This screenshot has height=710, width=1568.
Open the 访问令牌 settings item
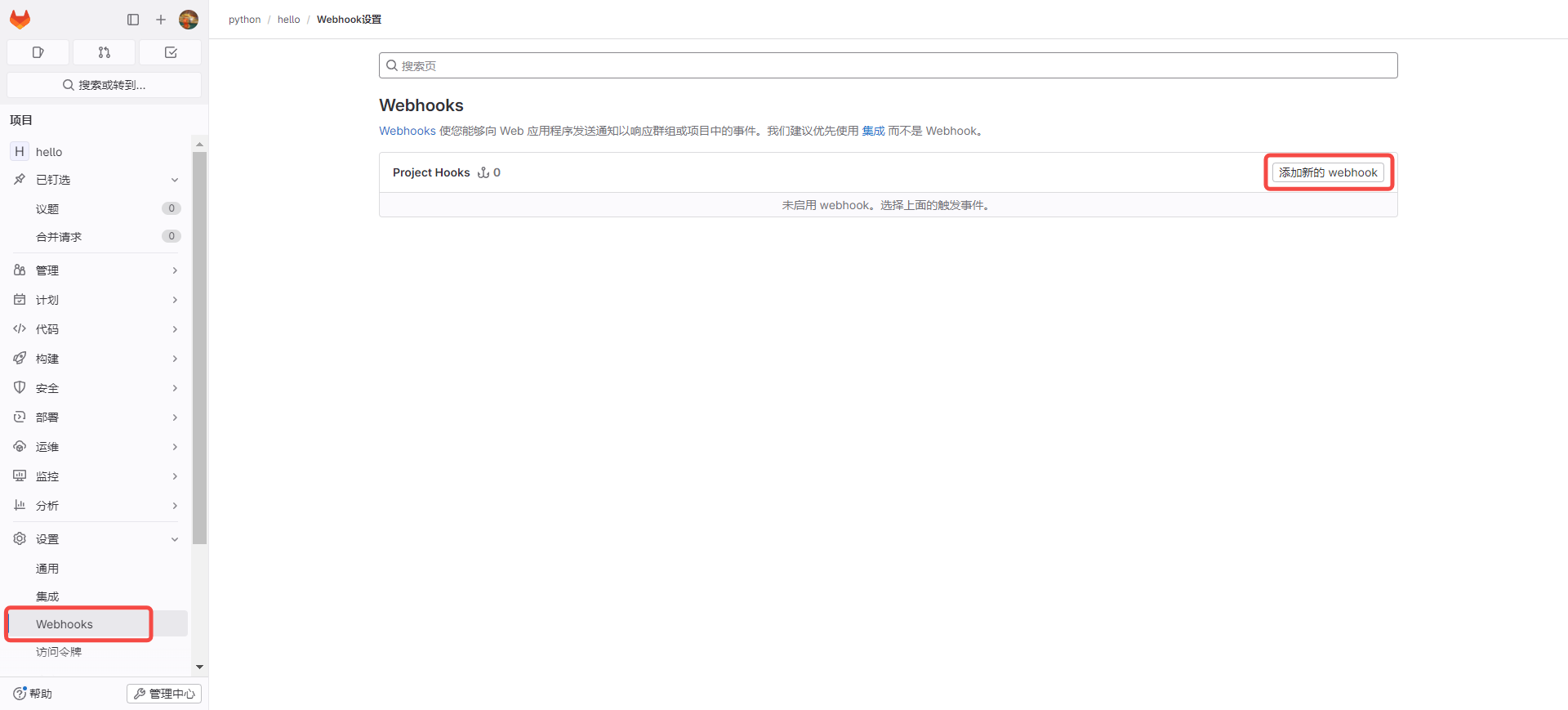point(97,651)
